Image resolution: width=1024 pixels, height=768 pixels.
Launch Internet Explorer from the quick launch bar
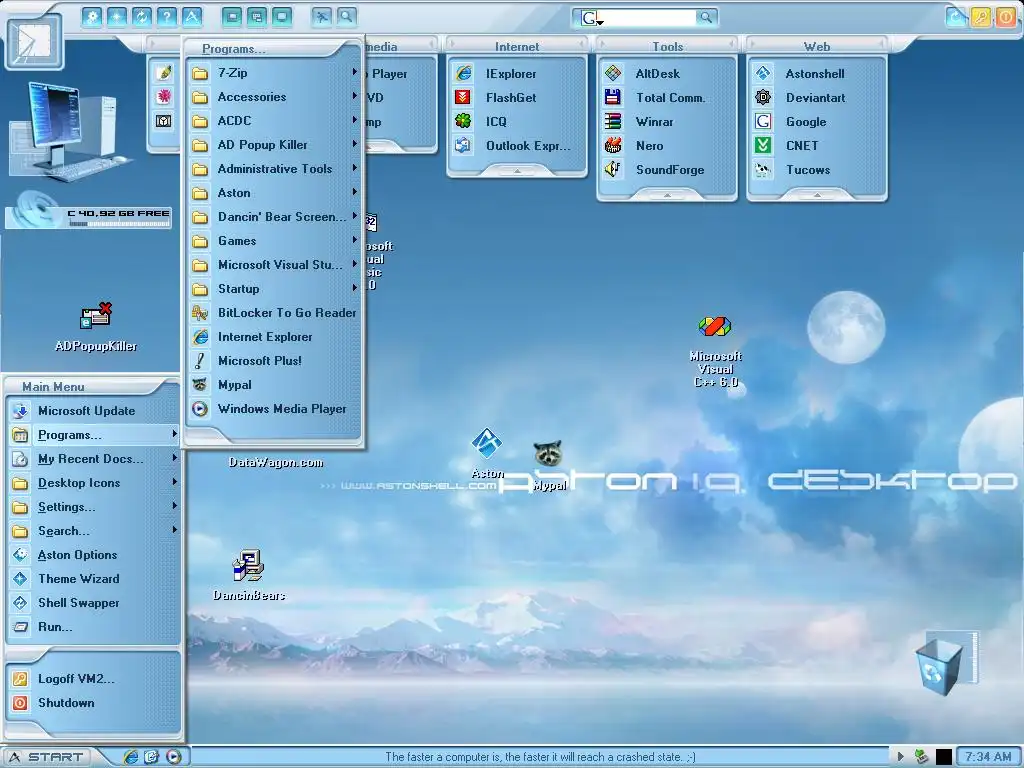[131, 756]
